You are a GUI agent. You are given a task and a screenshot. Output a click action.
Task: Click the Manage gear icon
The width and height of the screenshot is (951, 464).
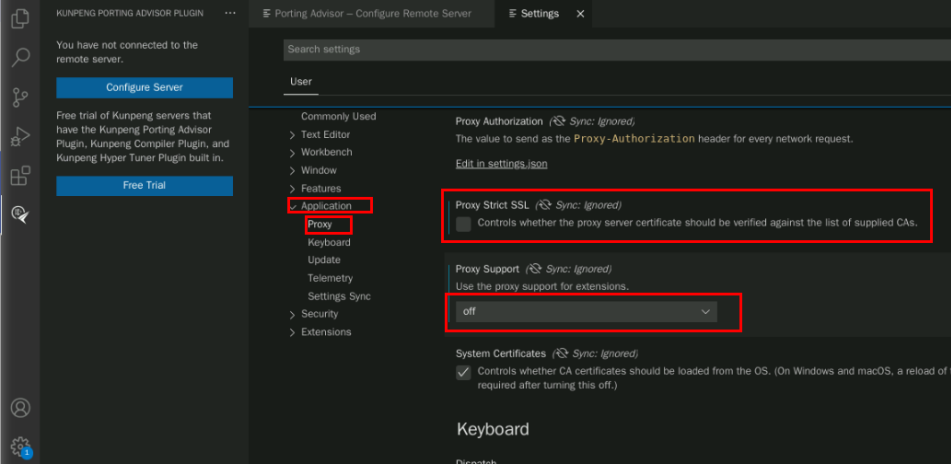coord(20,446)
